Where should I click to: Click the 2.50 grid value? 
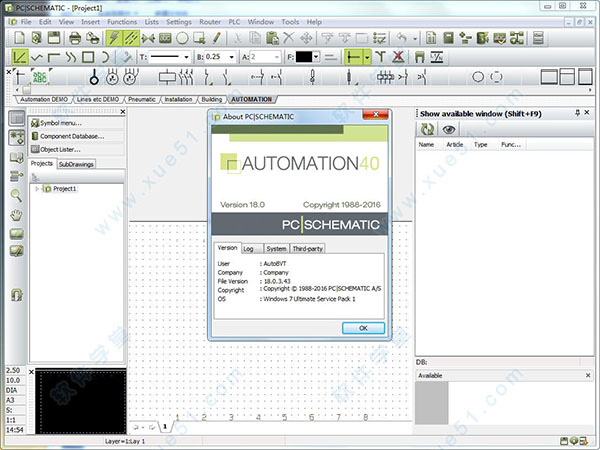[x=13, y=370]
